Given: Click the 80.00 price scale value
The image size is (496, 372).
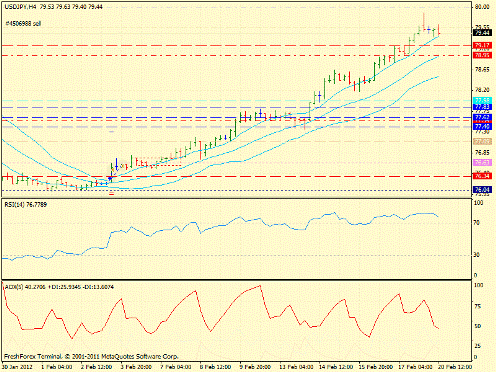Looking at the screenshot, I should pyautogui.click(x=482, y=7).
